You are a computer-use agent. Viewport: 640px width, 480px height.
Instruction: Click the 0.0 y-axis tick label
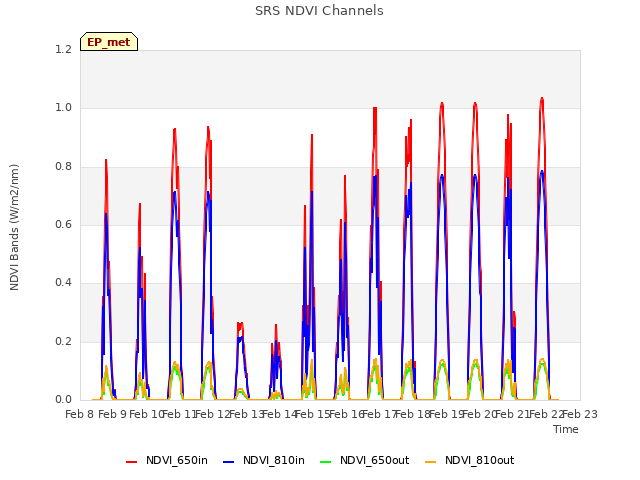pyautogui.click(x=64, y=399)
